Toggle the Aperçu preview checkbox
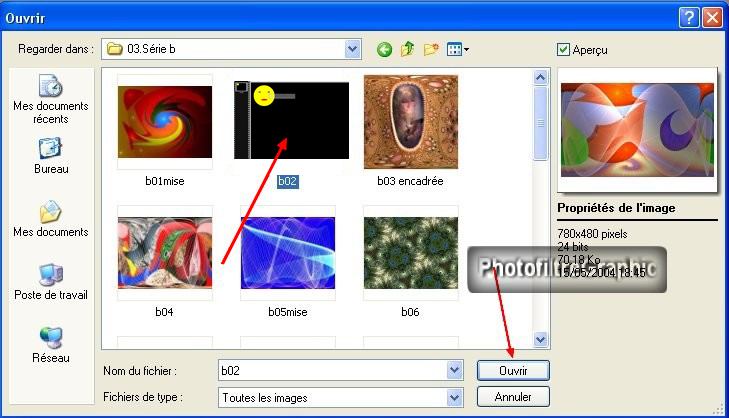729x418 pixels. click(x=564, y=49)
